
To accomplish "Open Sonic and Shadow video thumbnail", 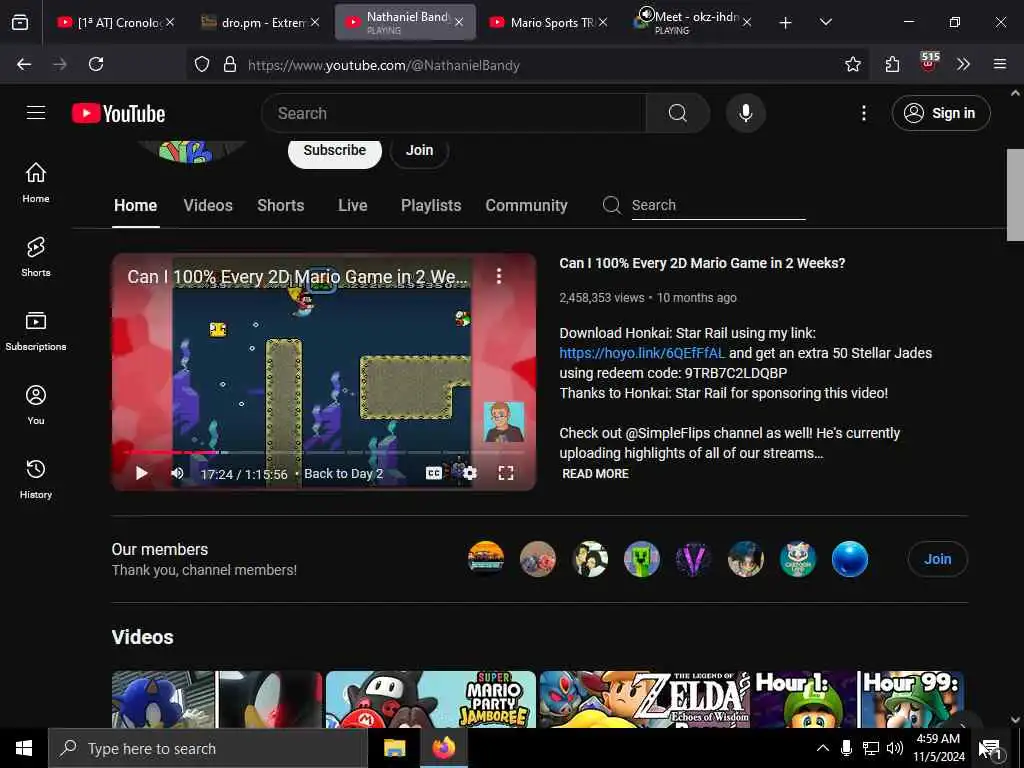I will 217,699.
